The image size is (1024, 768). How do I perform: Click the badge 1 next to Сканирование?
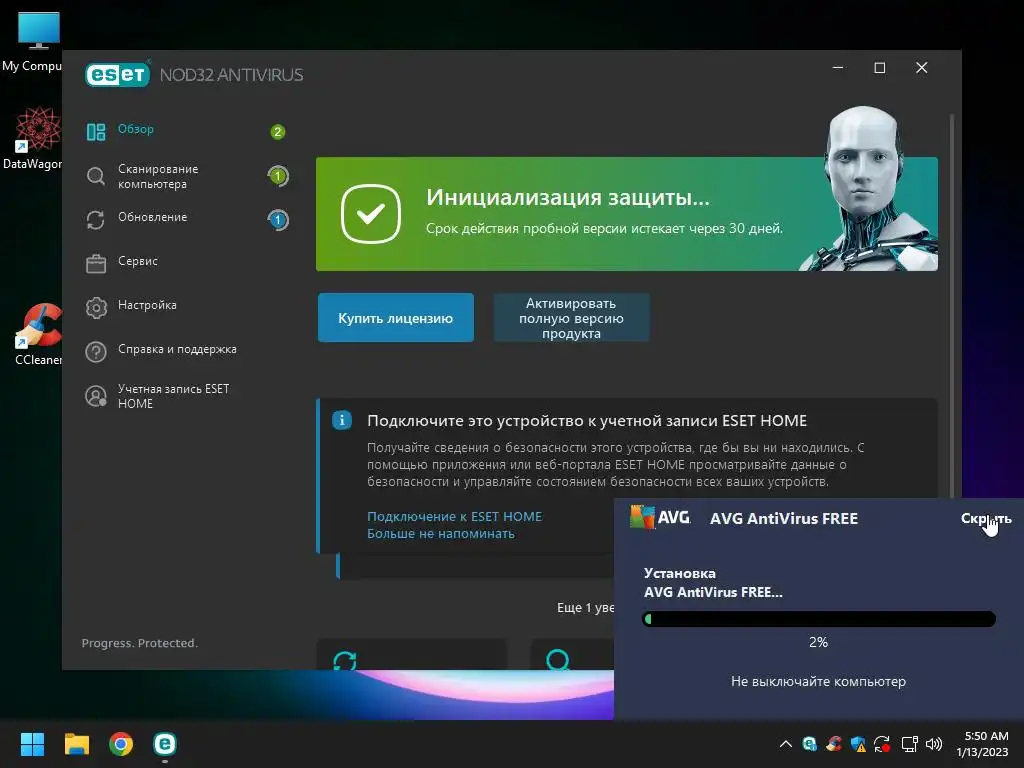coord(278,176)
